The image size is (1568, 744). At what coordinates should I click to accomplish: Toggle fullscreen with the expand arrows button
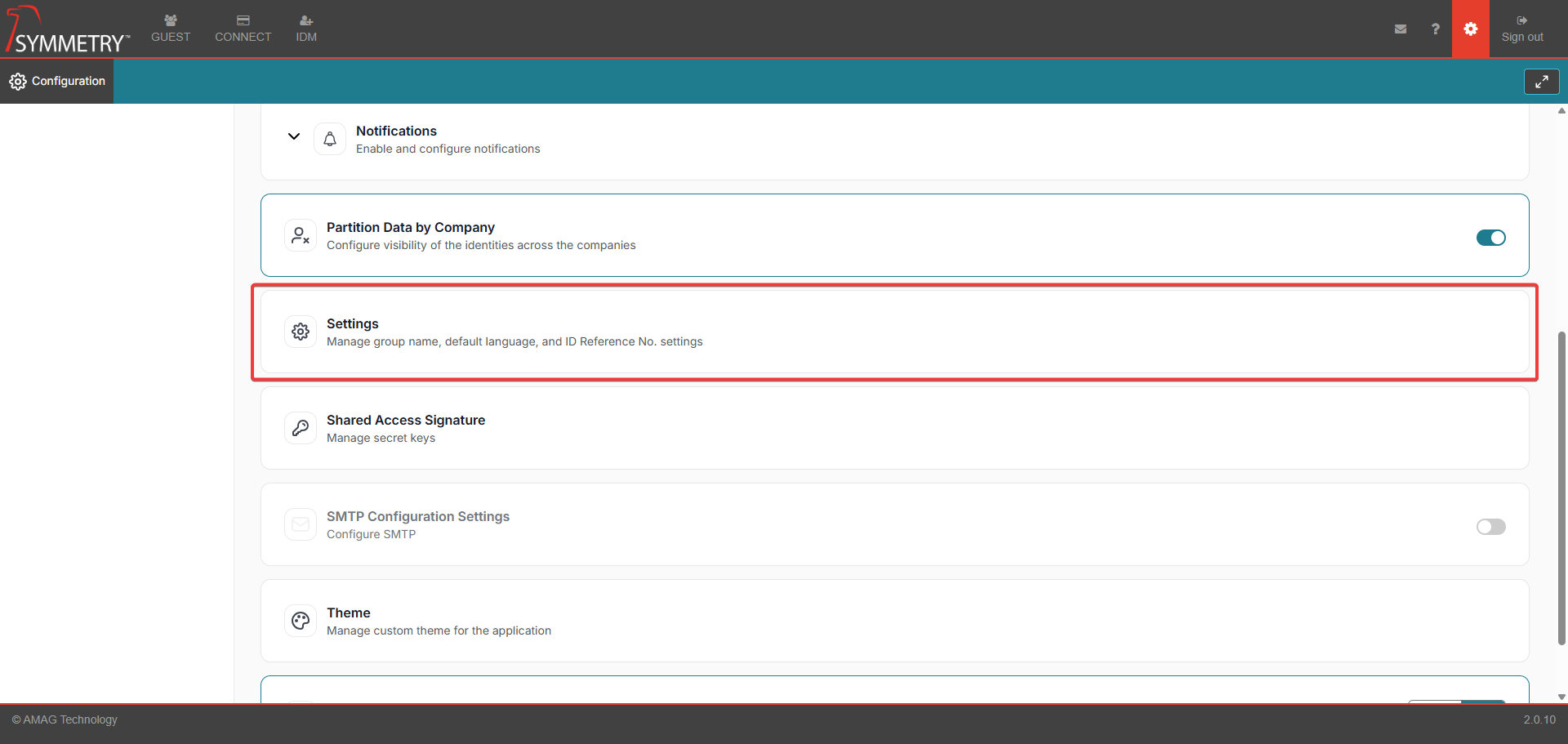pyautogui.click(x=1541, y=82)
